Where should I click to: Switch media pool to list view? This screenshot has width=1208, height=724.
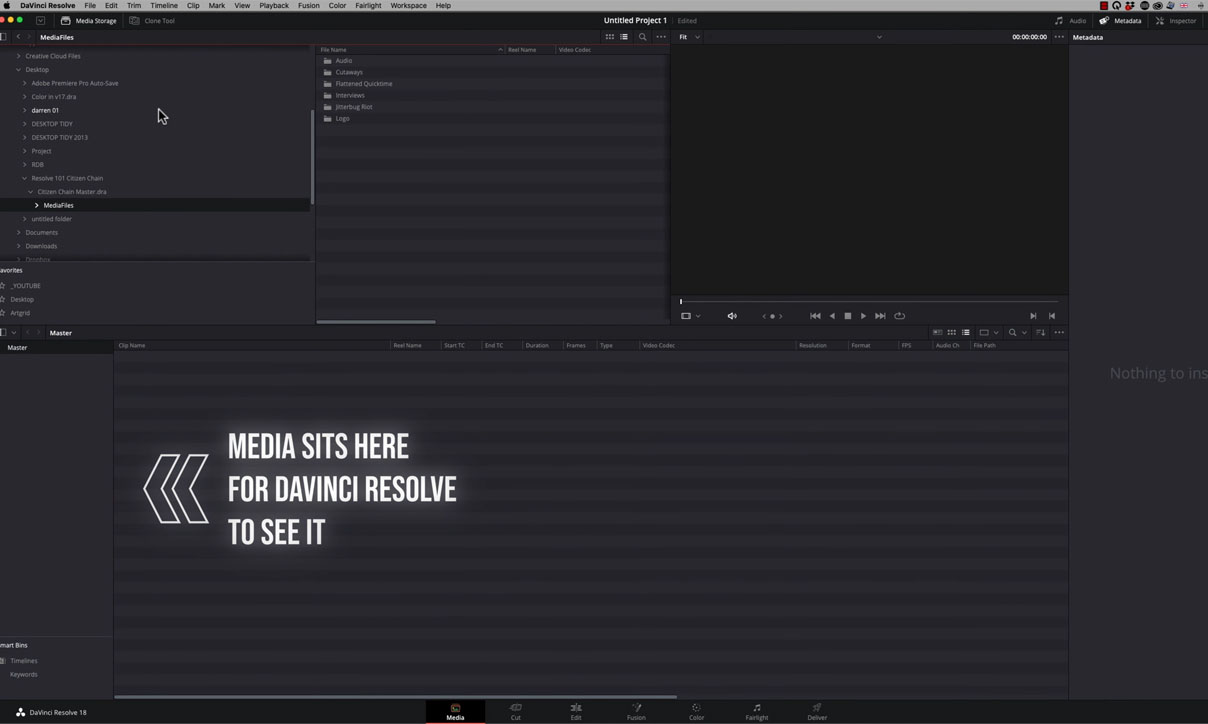tap(966, 333)
